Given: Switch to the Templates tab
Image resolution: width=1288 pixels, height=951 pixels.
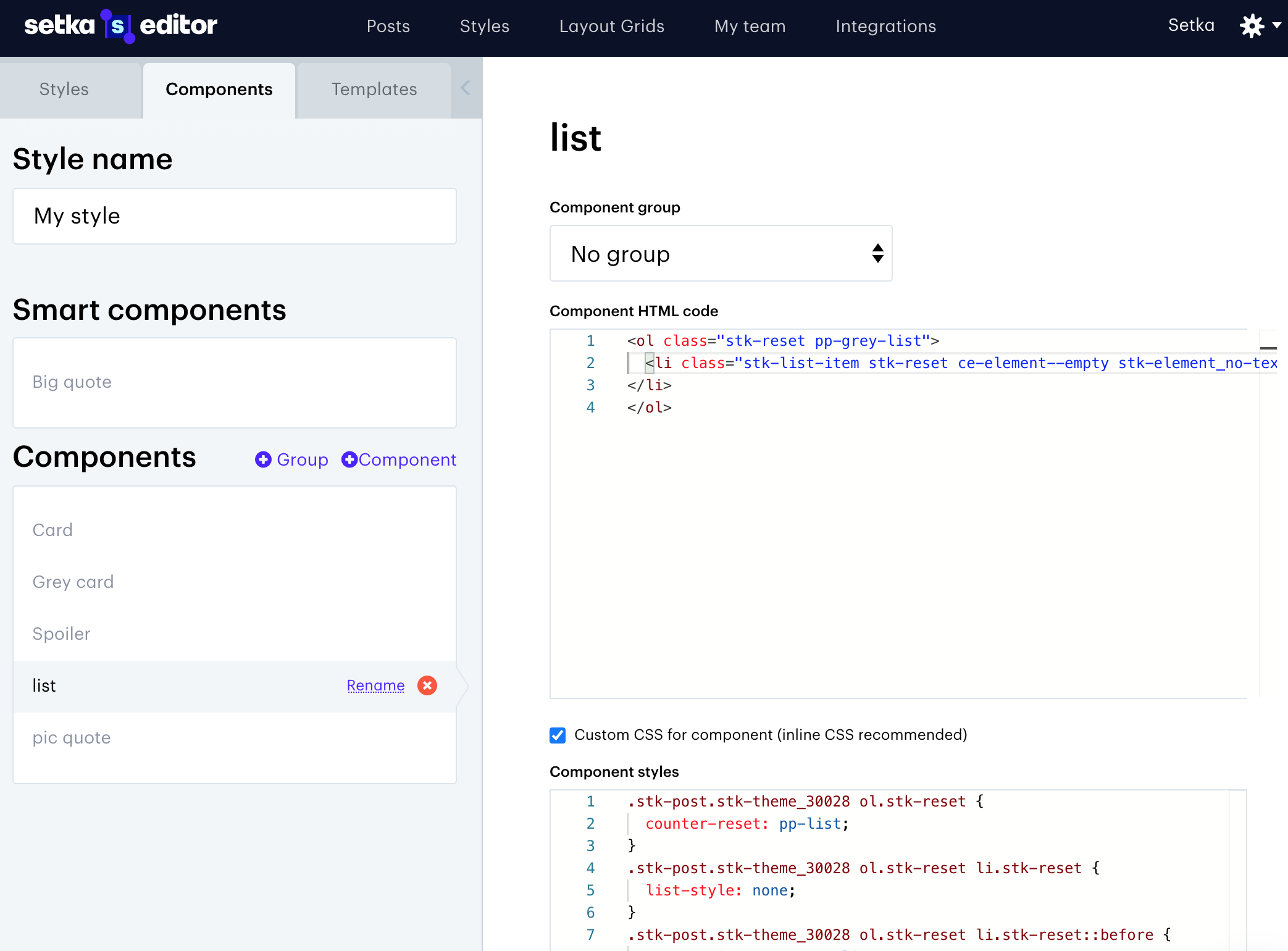Looking at the screenshot, I should click(374, 89).
